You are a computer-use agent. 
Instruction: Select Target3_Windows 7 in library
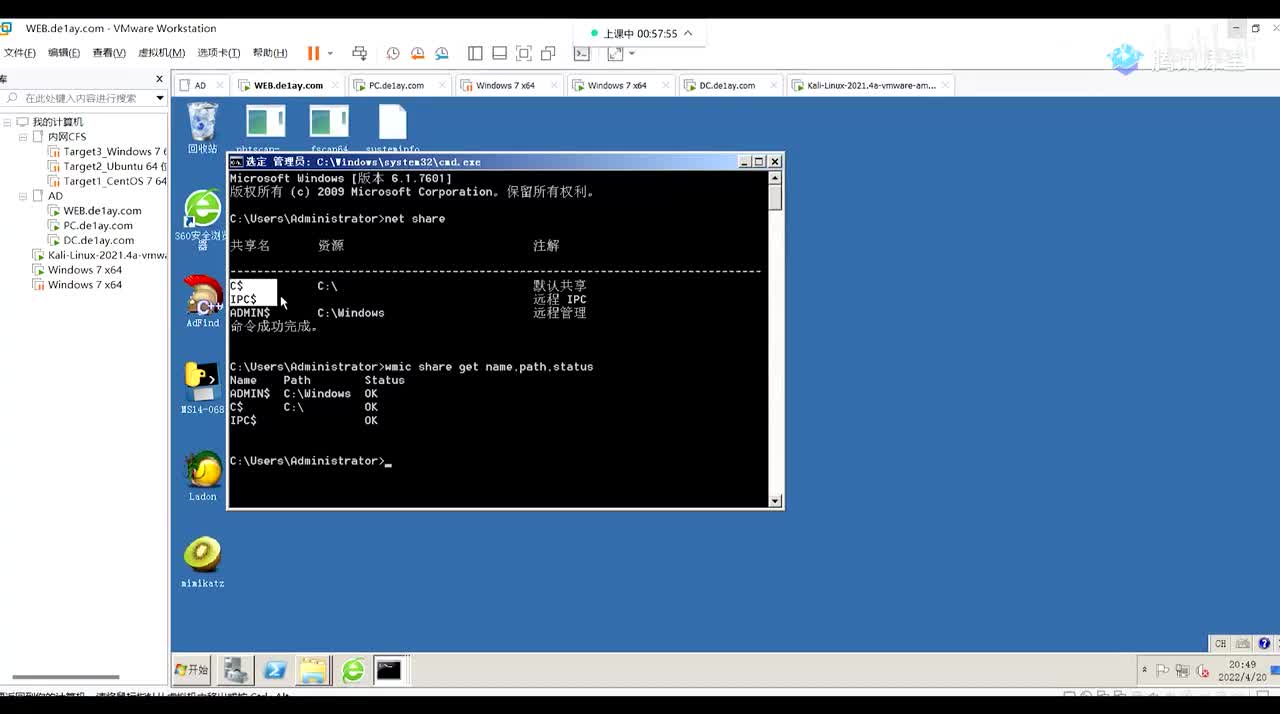107,152
